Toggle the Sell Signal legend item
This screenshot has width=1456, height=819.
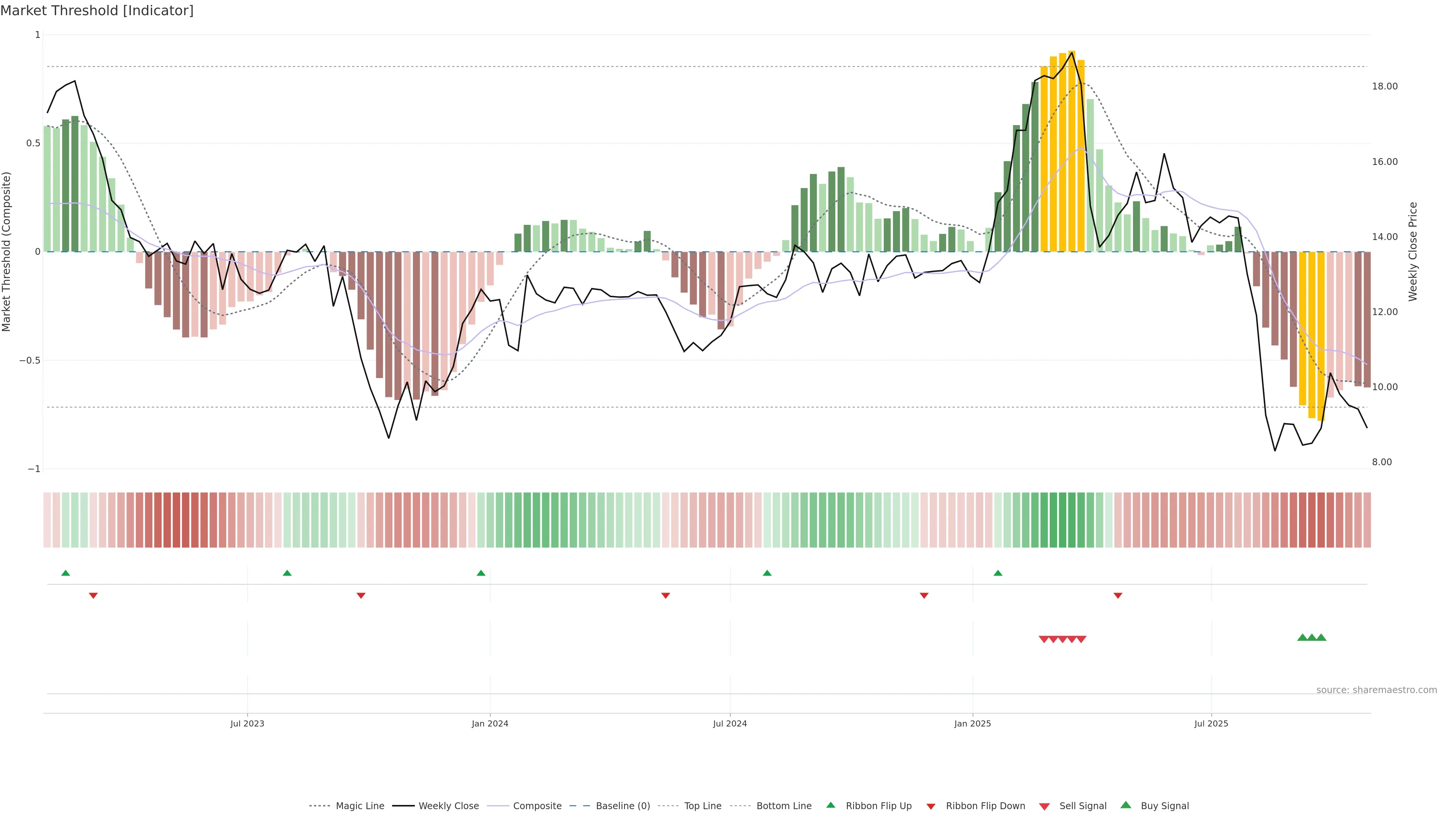tap(1083, 806)
